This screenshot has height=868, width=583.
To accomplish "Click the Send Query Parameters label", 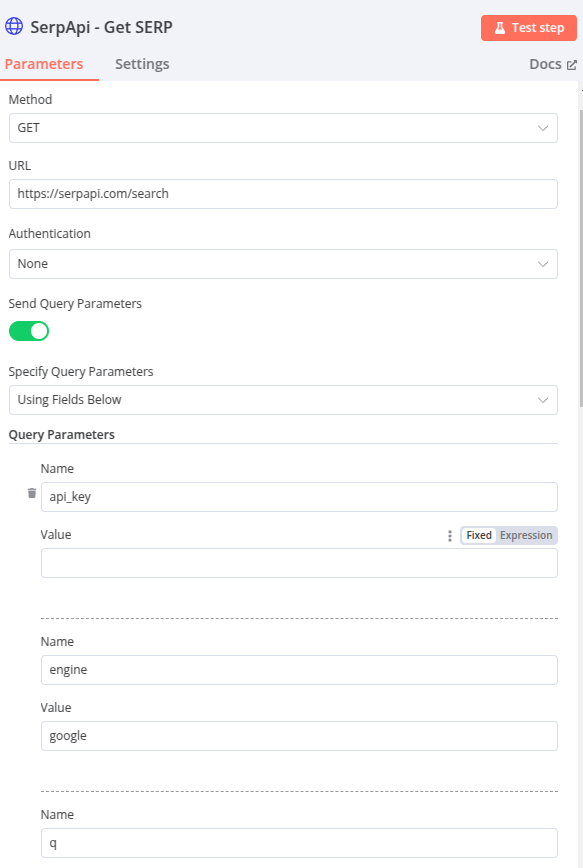I will click(x=75, y=303).
